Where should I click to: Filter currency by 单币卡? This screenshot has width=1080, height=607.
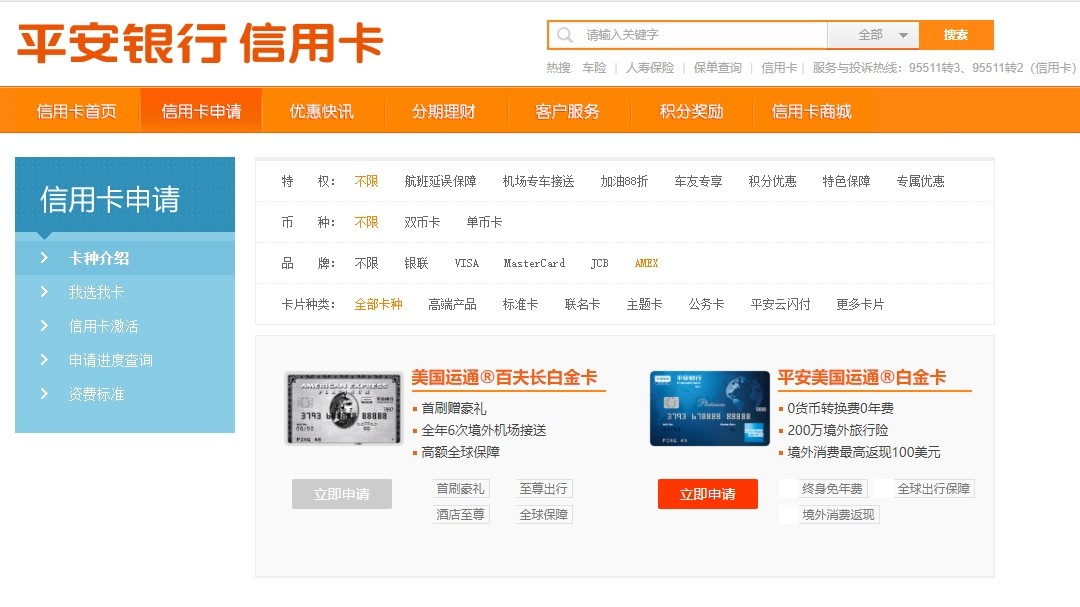click(484, 222)
